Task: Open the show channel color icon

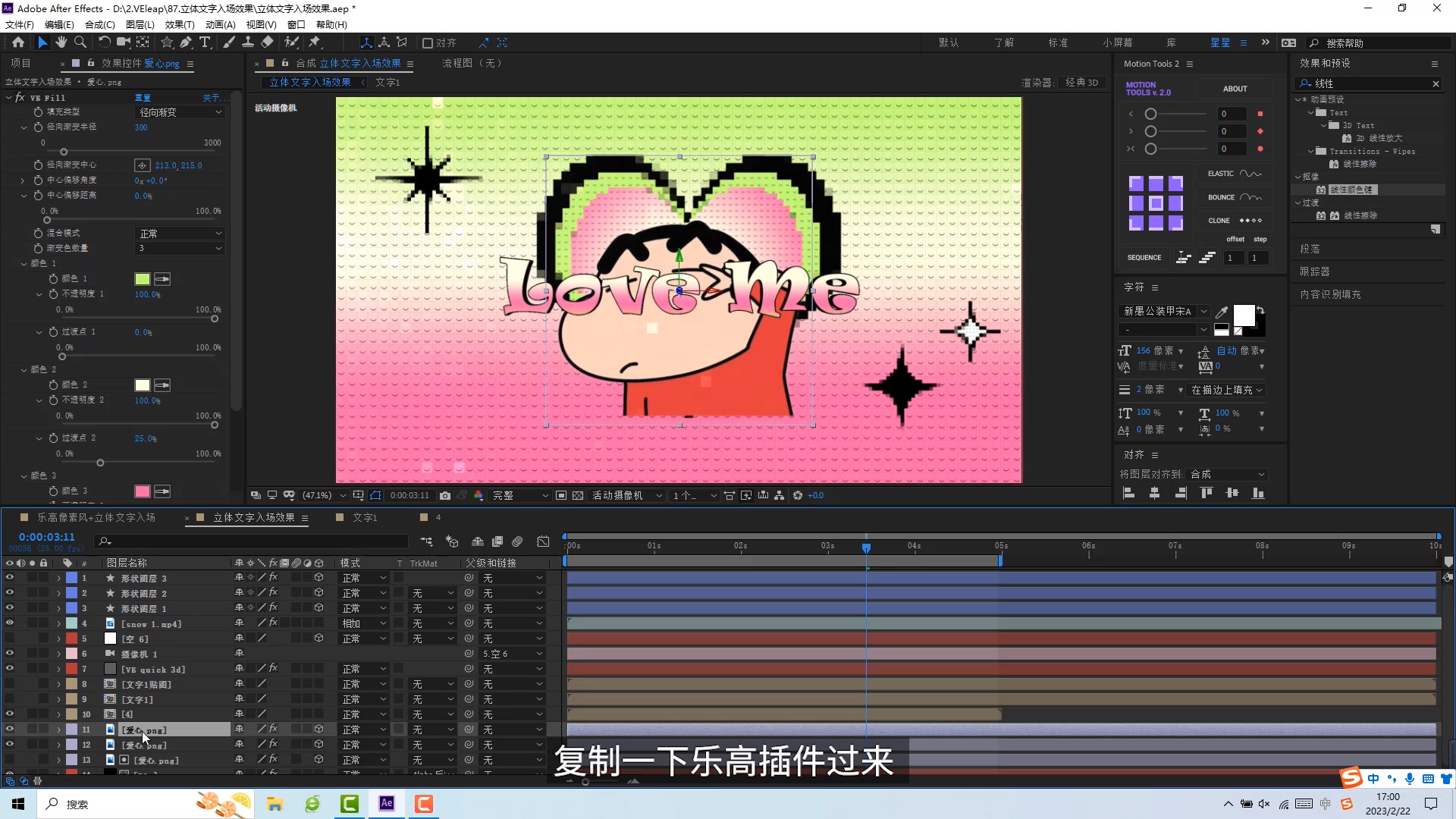Action: point(479,495)
